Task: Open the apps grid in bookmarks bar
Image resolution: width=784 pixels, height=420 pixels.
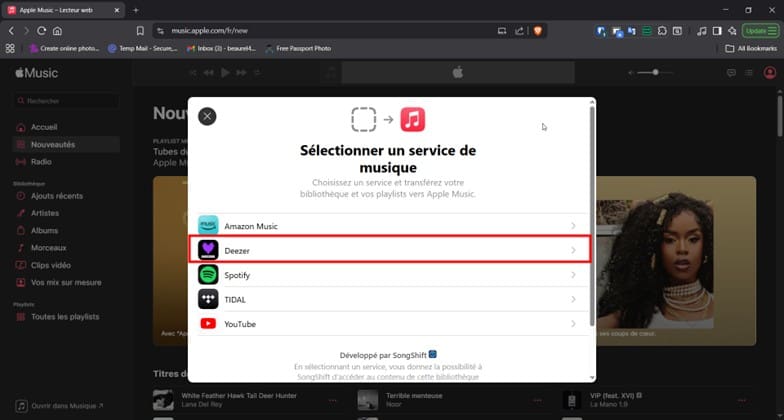Action: pos(10,48)
